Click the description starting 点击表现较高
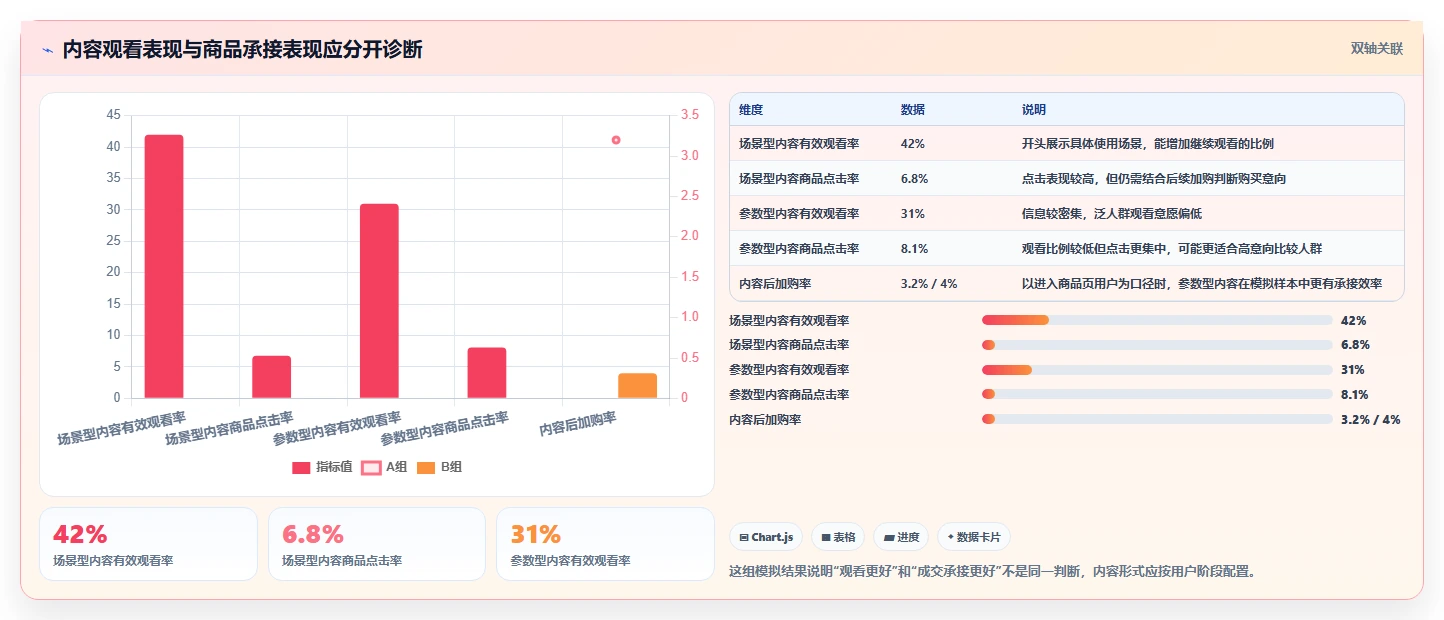Screen dimensions: 1444x620 click(1153, 179)
